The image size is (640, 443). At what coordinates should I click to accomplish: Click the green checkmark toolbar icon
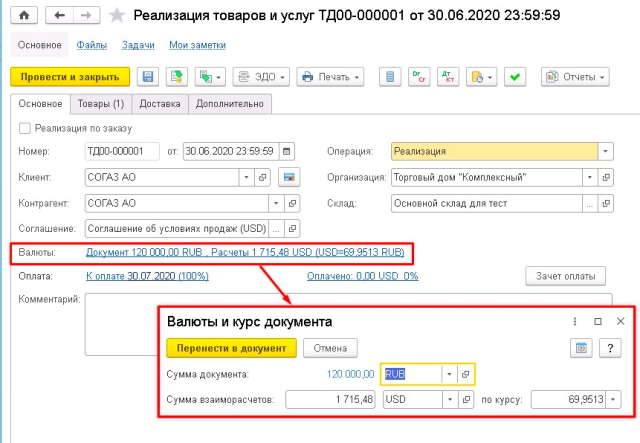click(x=515, y=77)
